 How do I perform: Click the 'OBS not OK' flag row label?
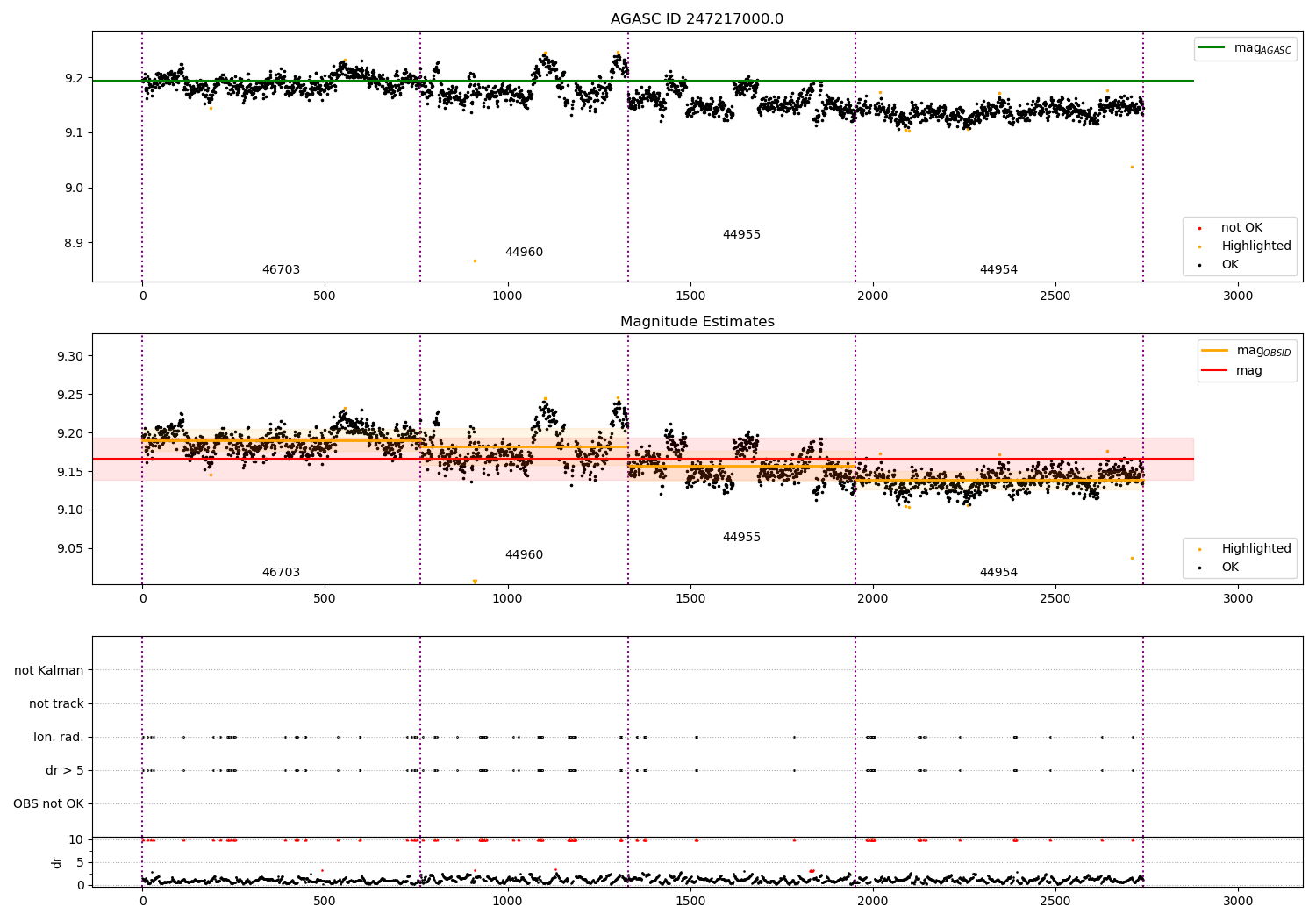(48, 804)
